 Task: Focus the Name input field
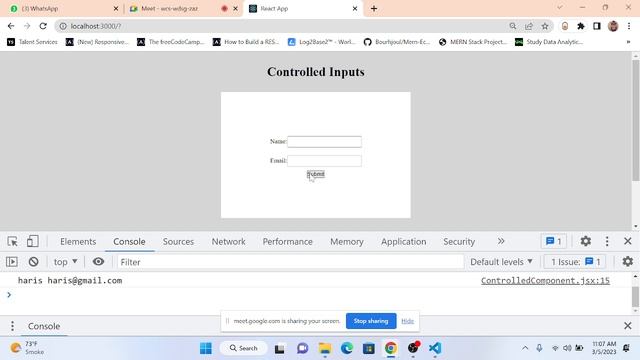click(x=324, y=142)
